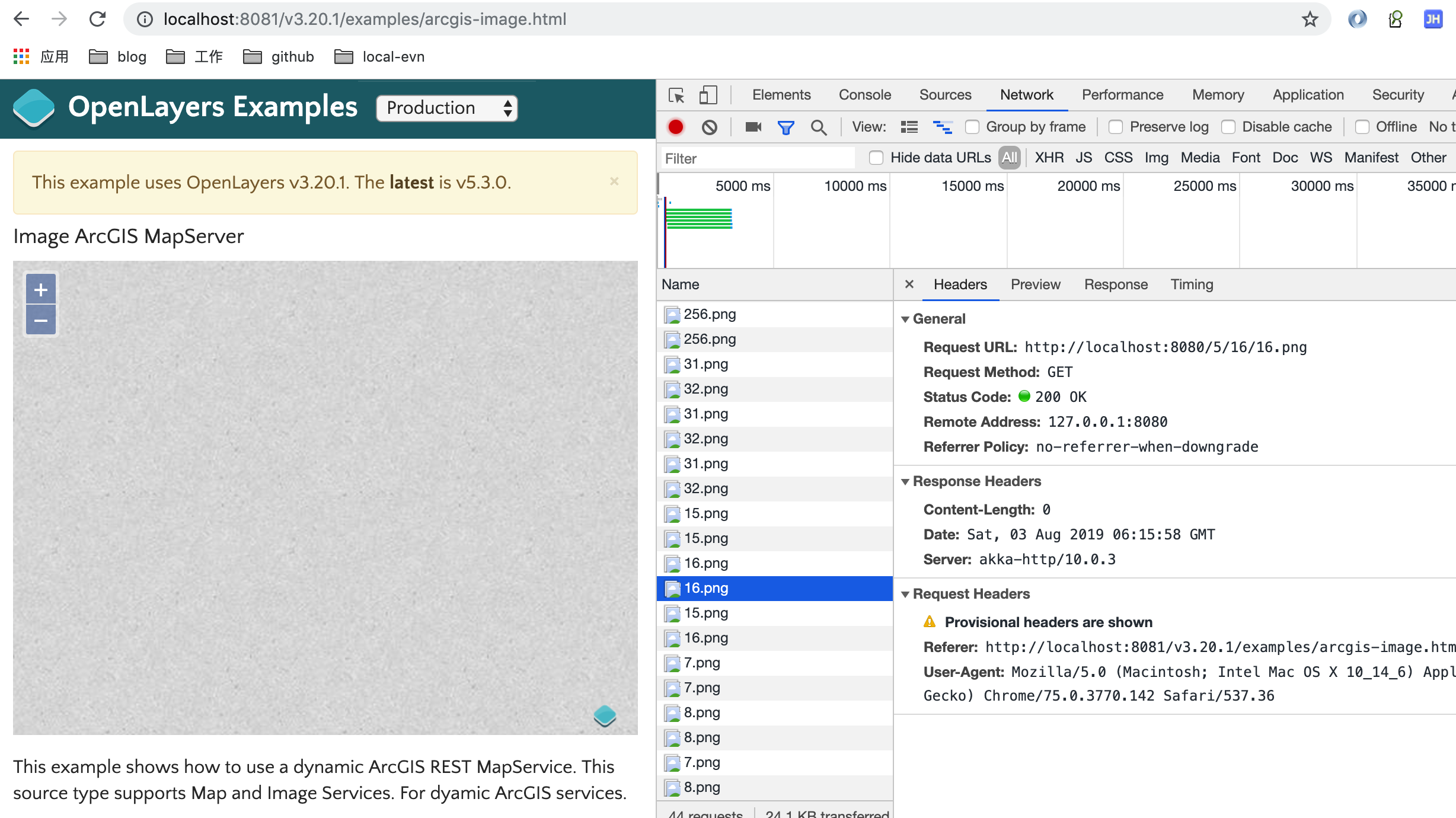
Task: Bookmark this page with star icon
Action: tap(1310, 19)
